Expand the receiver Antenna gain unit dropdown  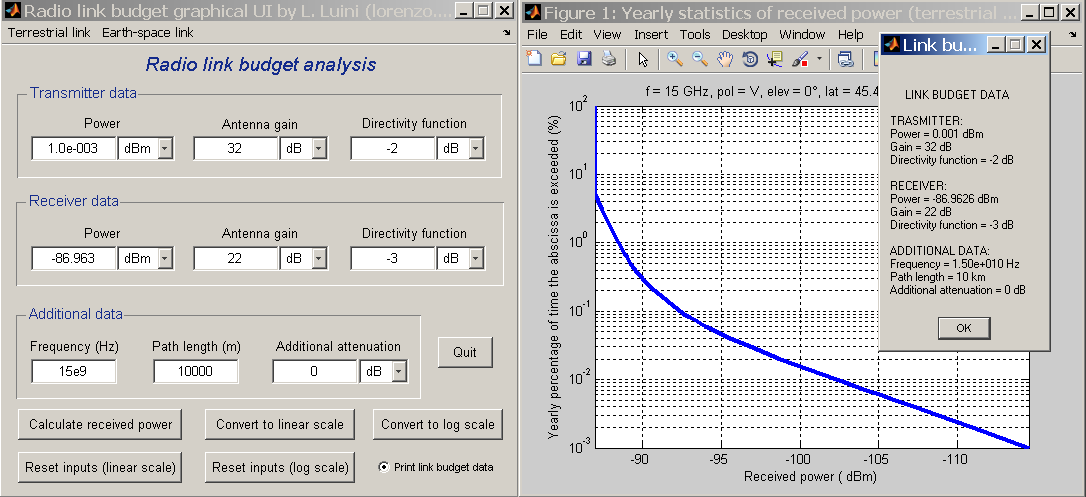tap(319, 259)
